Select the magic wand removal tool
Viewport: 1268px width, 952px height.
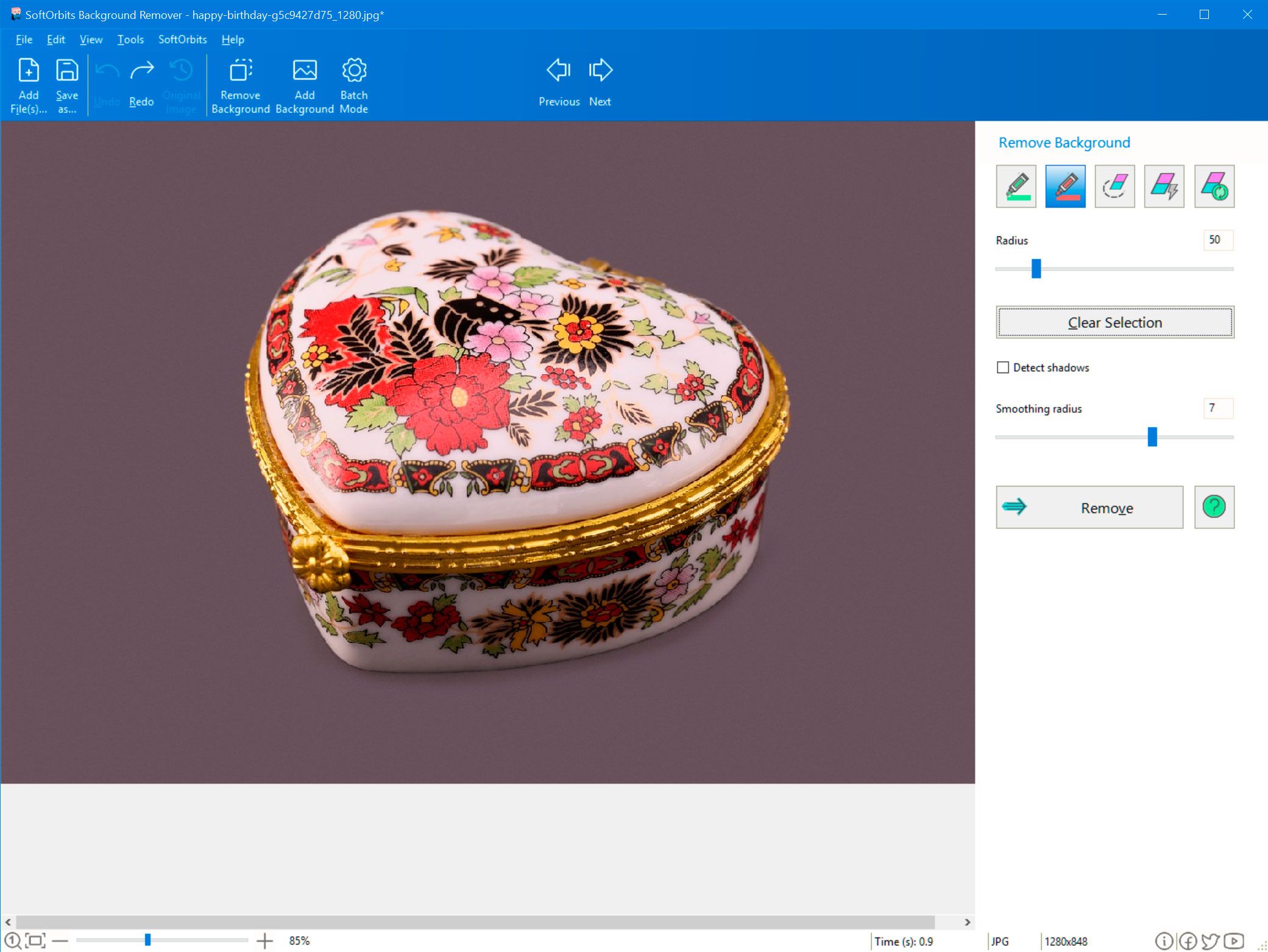point(1163,186)
